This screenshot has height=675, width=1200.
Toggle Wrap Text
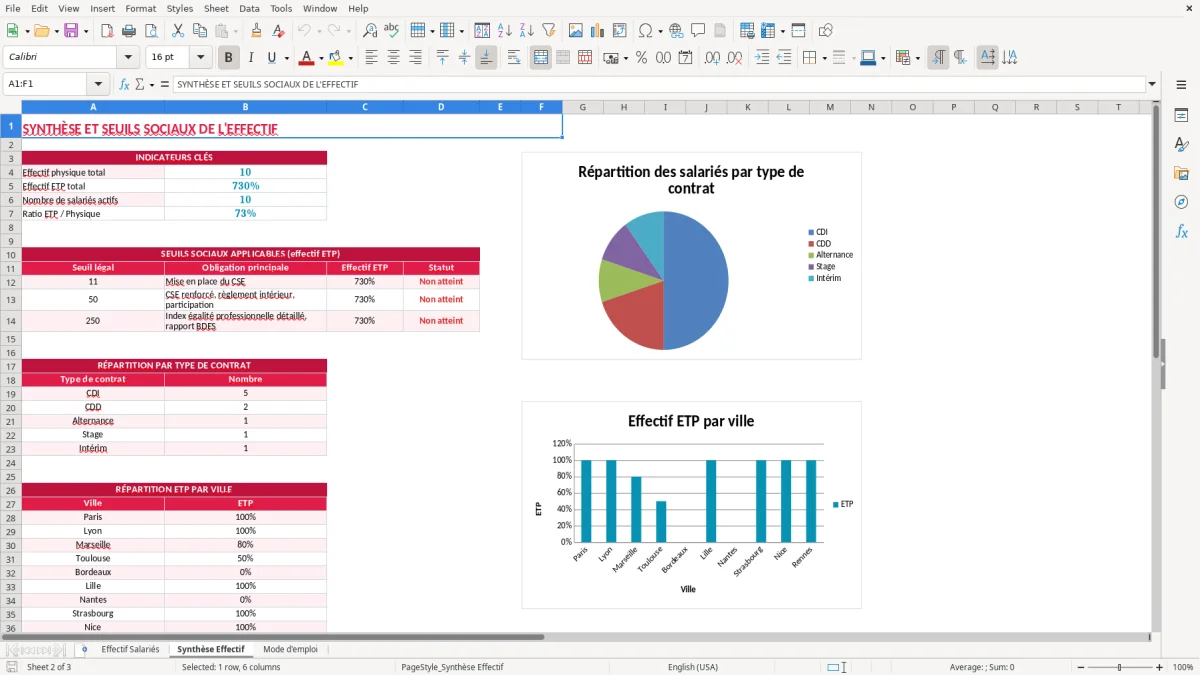pyautogui.click(x=514, y=58)
